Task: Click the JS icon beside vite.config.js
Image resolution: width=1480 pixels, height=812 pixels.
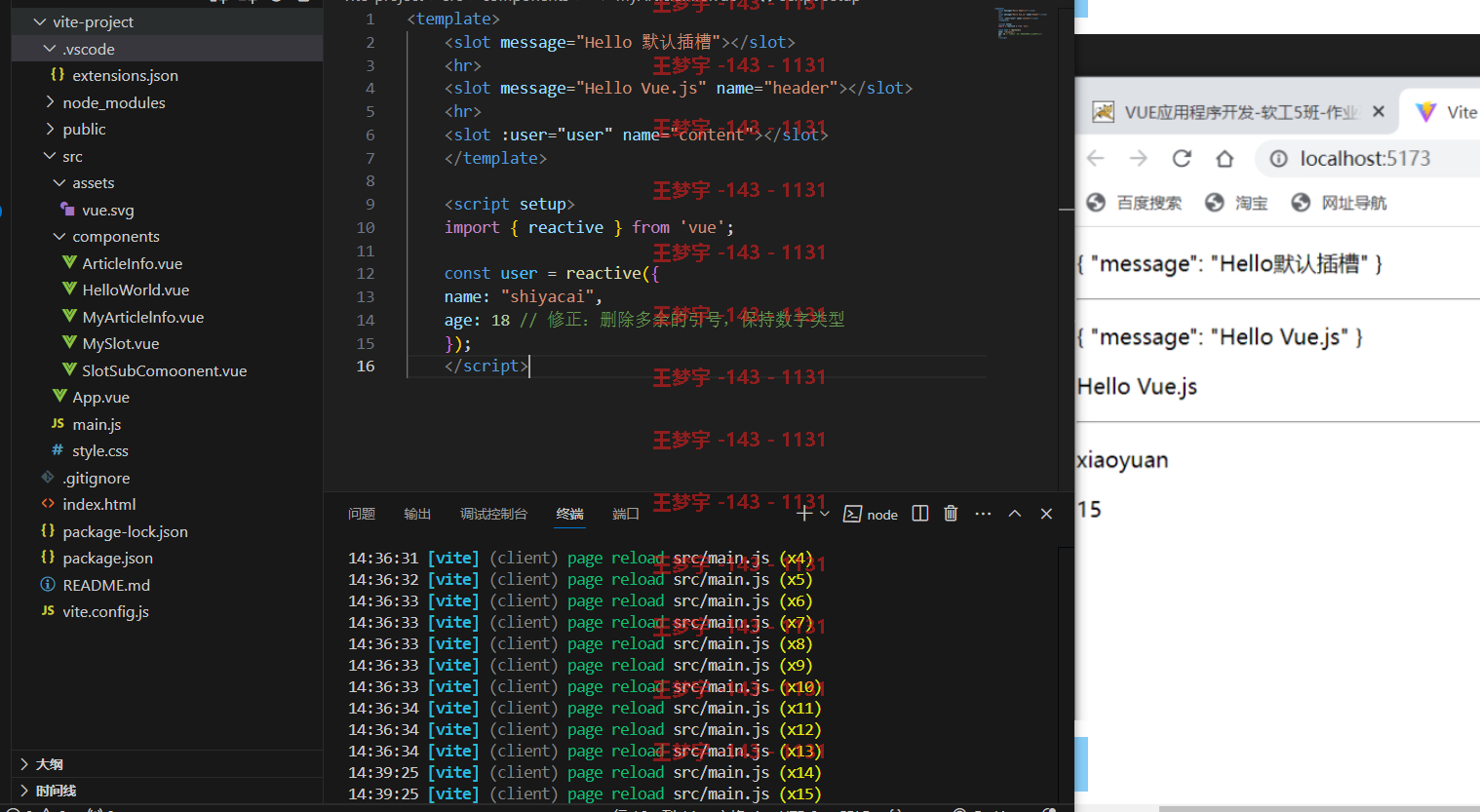Action: (x=48, y=610)
